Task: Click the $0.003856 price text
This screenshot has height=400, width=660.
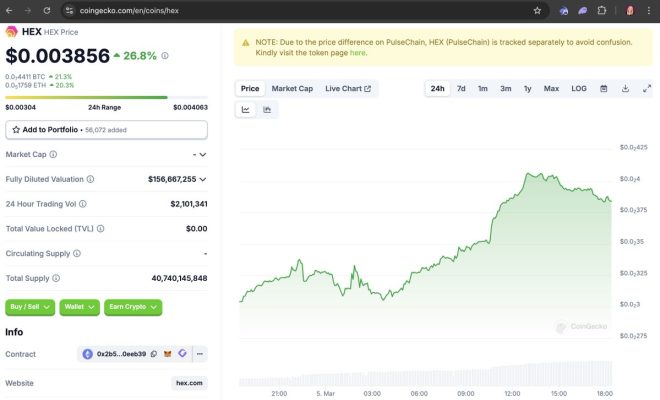Action: (58, 56)
